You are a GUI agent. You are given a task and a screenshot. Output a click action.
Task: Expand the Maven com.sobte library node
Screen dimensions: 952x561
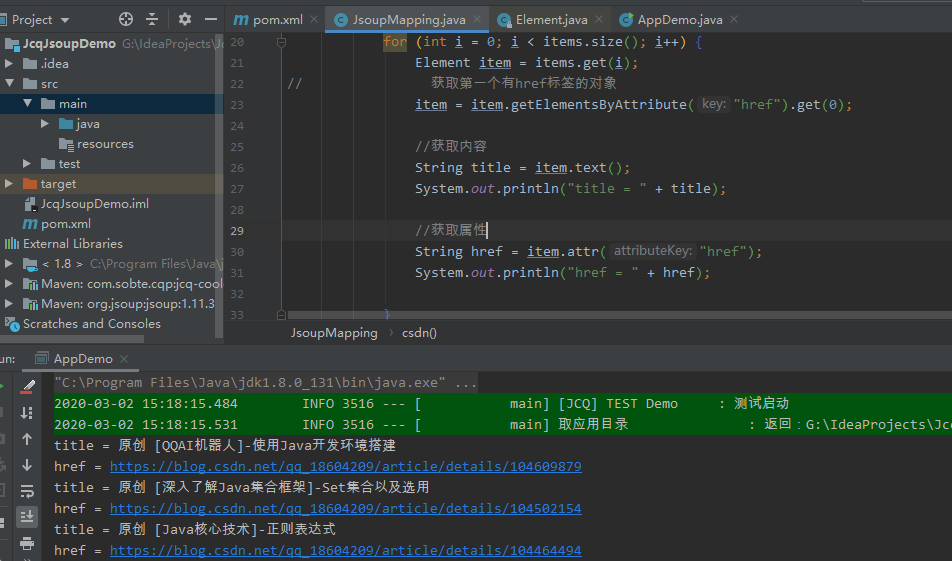point(9,284)
